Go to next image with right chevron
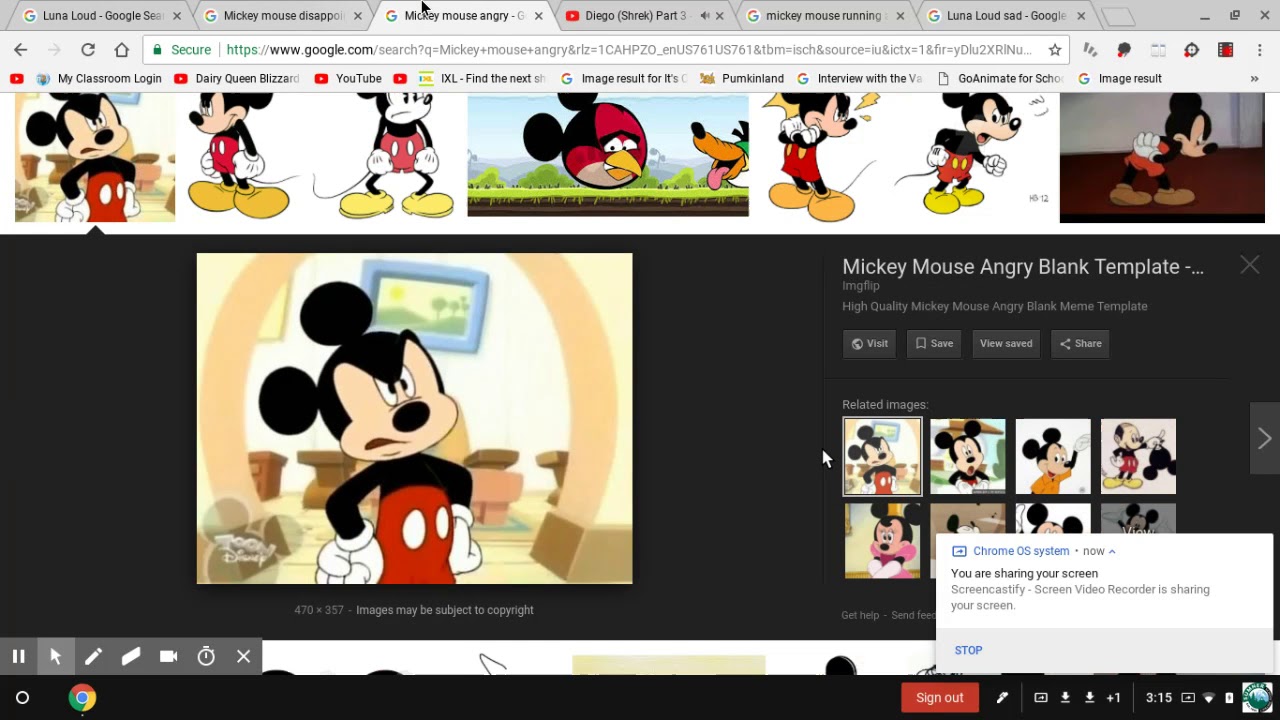 click(x=1265, y=438)
